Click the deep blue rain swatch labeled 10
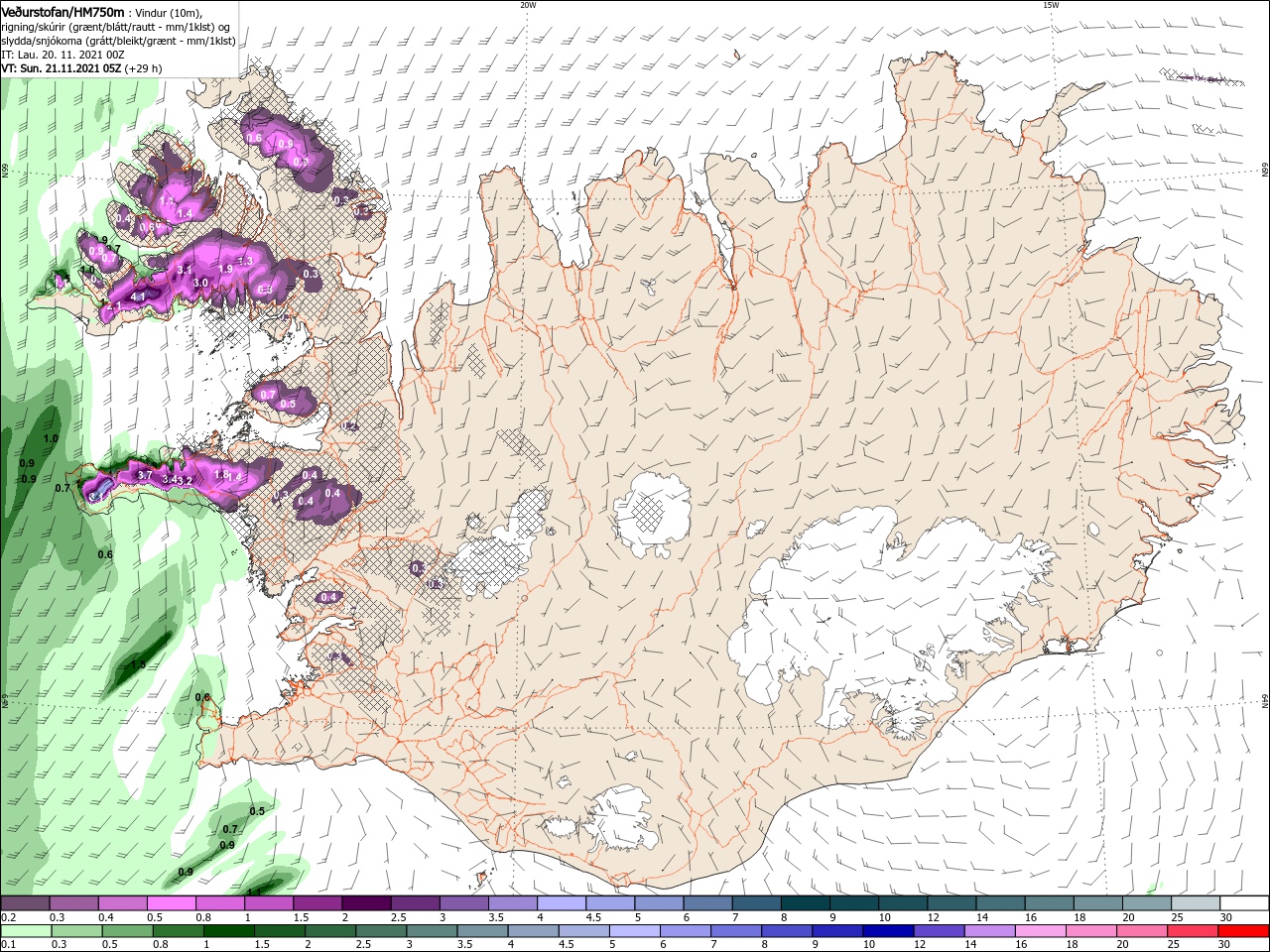 pyautogui.click(x=886, y=931)
